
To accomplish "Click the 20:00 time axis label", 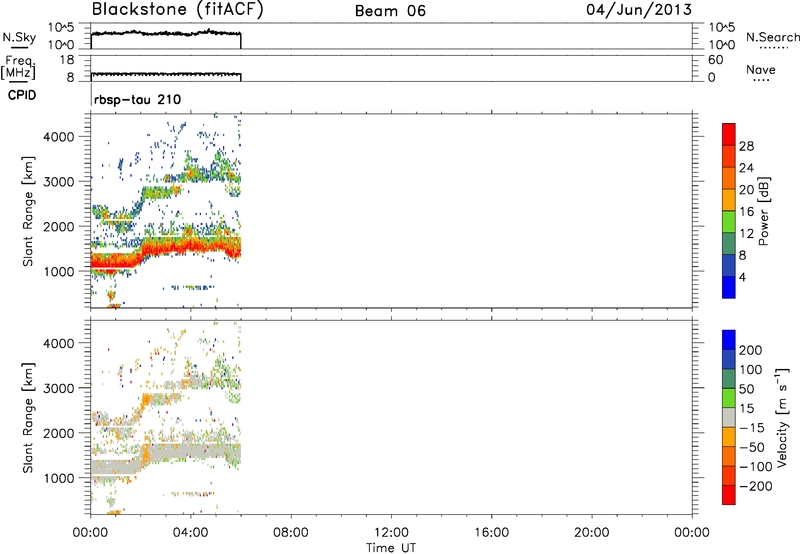I will click(591, 533).
